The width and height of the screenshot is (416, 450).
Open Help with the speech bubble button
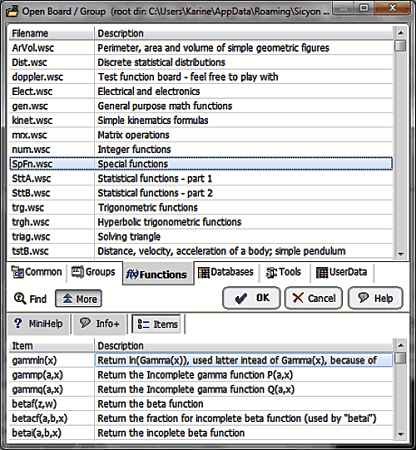point(375,298)
